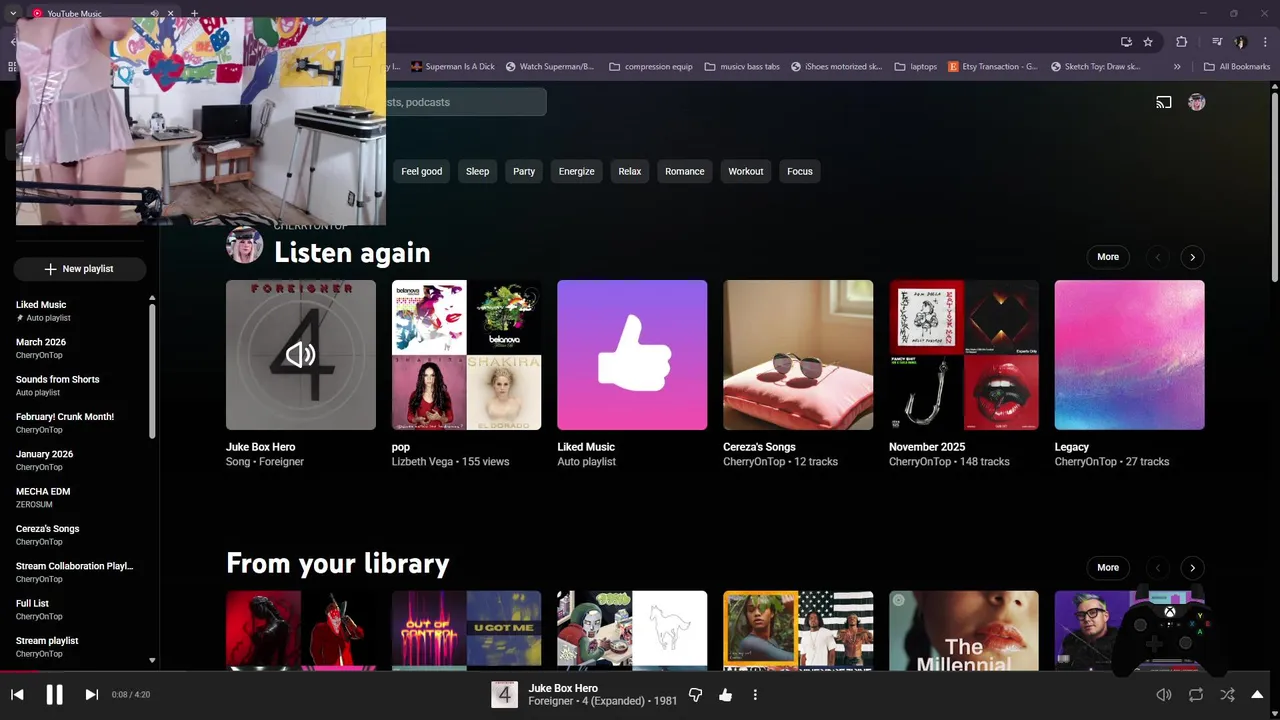The width and height of the screenshot is (1280, 720).
Task: Click the Chrome profile avatar
Action: click(1241, 42)
